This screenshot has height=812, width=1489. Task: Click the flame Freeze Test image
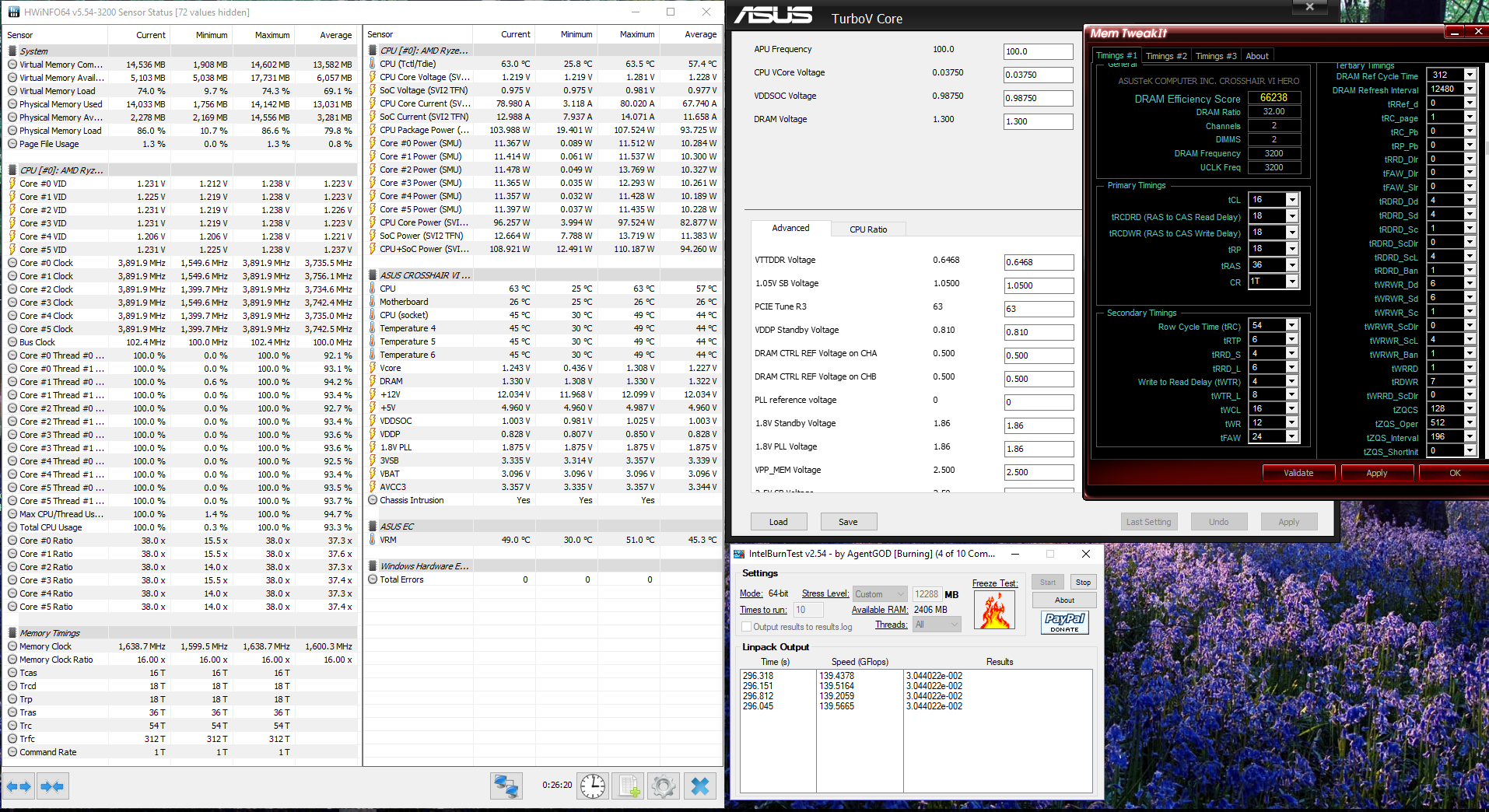tap(994, 610)
